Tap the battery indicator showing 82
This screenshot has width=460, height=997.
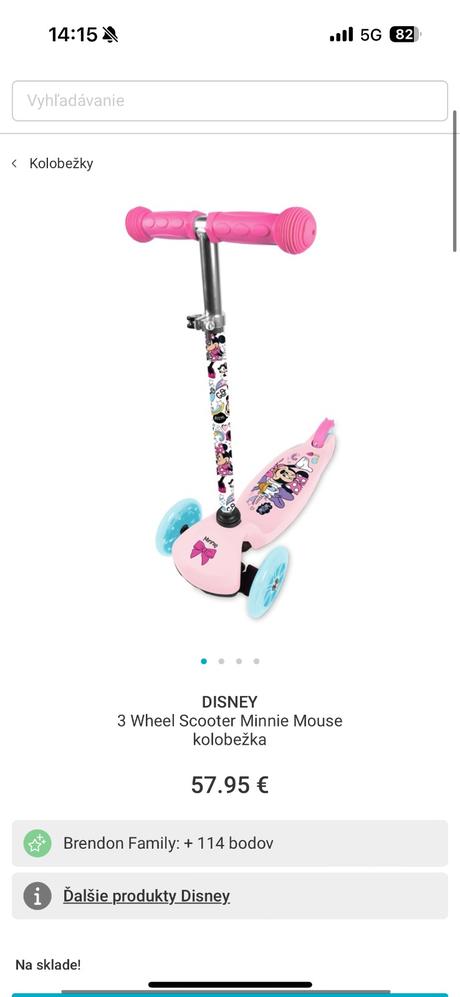405,34
